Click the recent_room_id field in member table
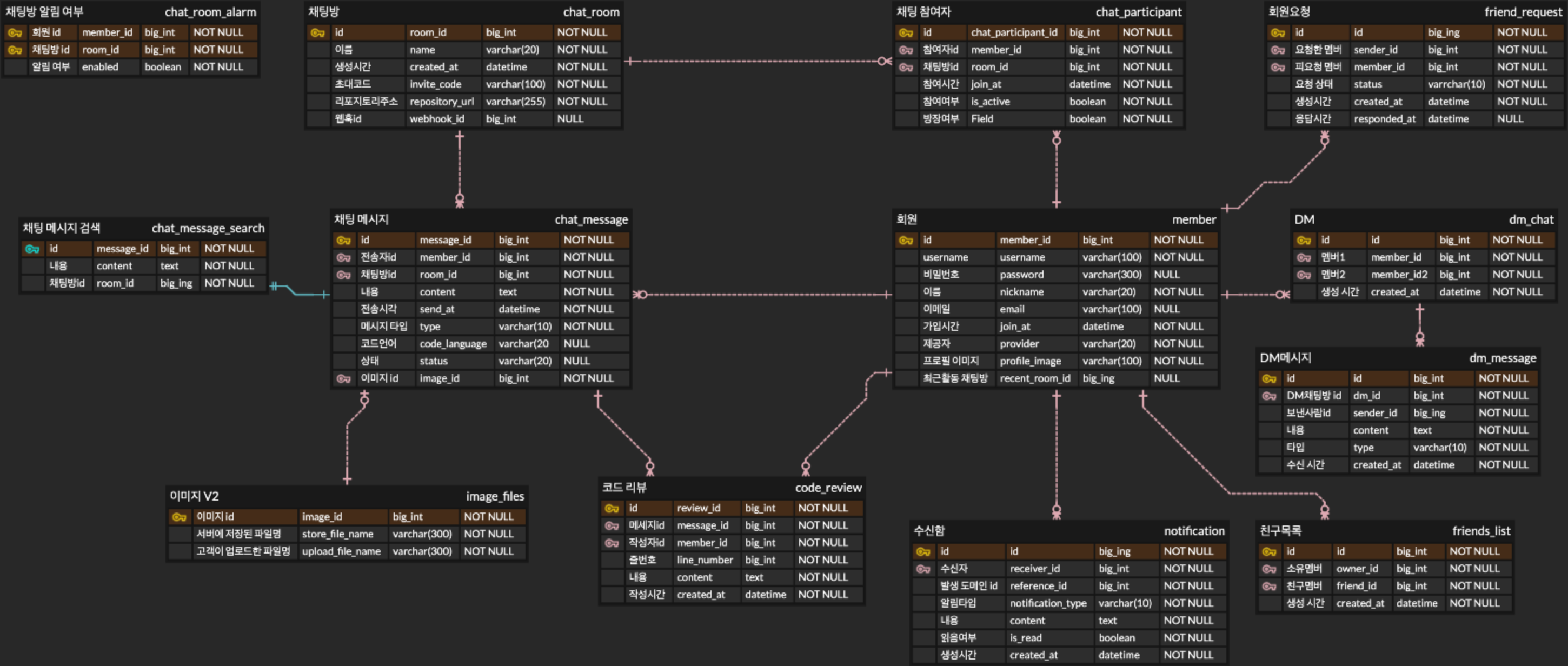The height and width of the screenshot is (666, 1568). click(1034, 378)
